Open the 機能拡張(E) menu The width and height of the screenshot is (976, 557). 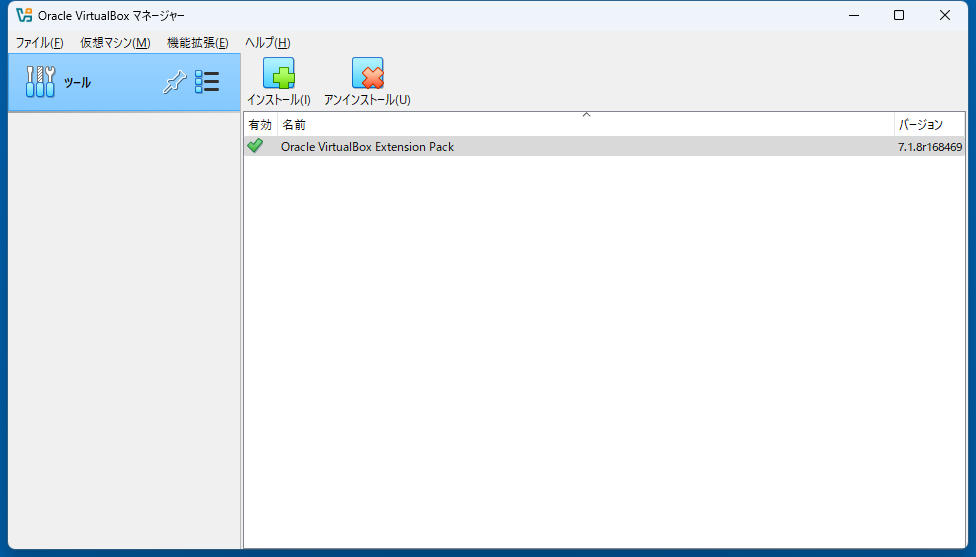pos(197,42)
